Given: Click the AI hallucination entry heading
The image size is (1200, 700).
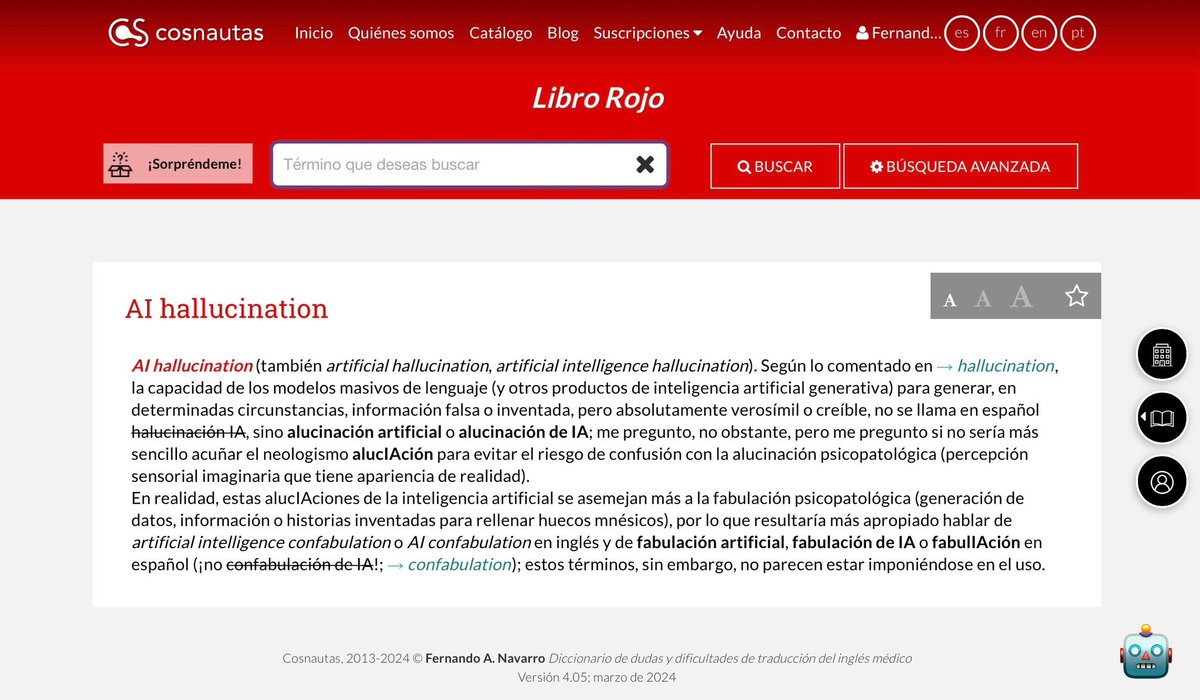Looking at the screenshot, I should (x=227, y=308).
